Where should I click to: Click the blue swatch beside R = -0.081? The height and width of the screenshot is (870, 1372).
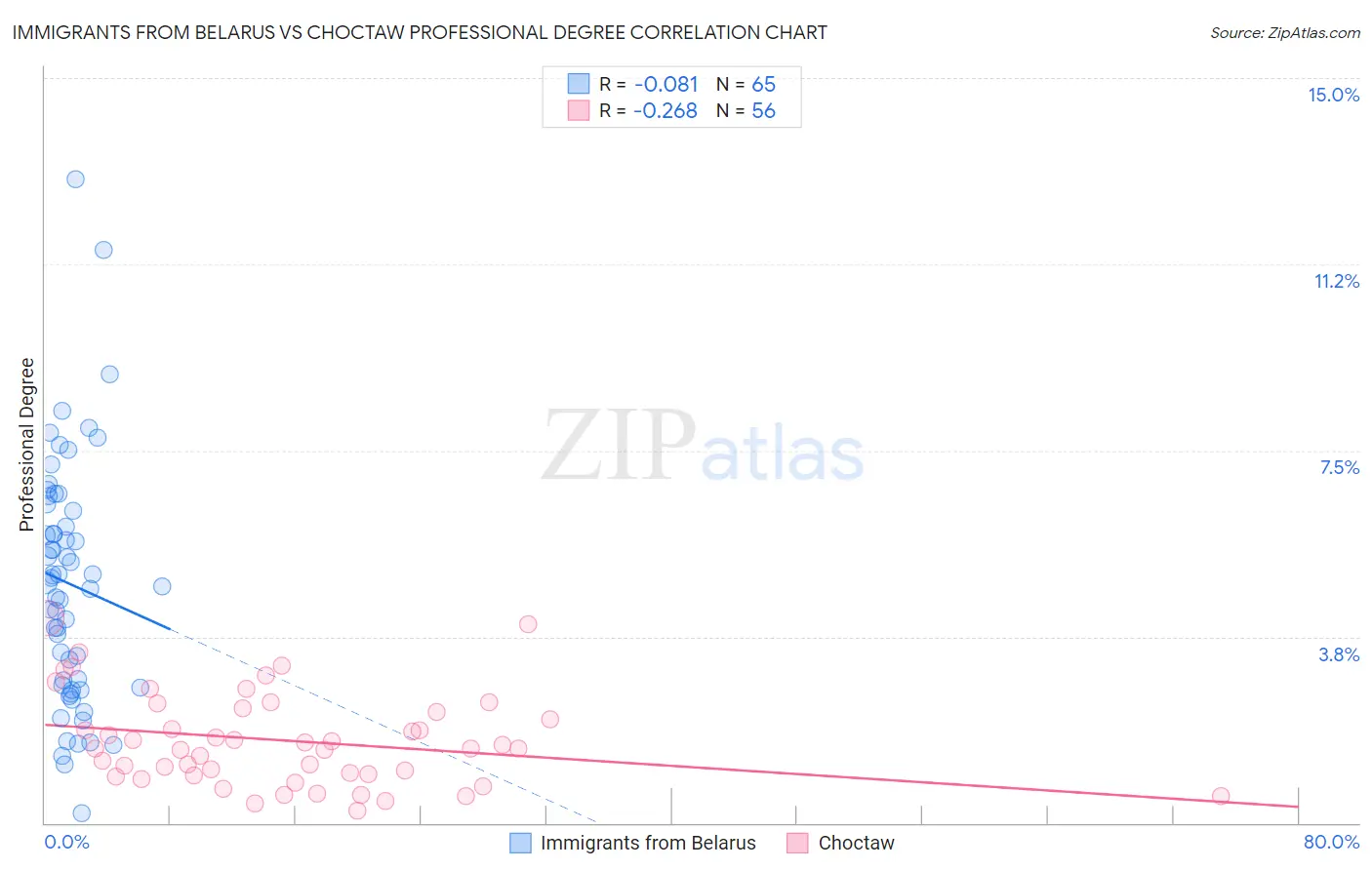[579, 84]
